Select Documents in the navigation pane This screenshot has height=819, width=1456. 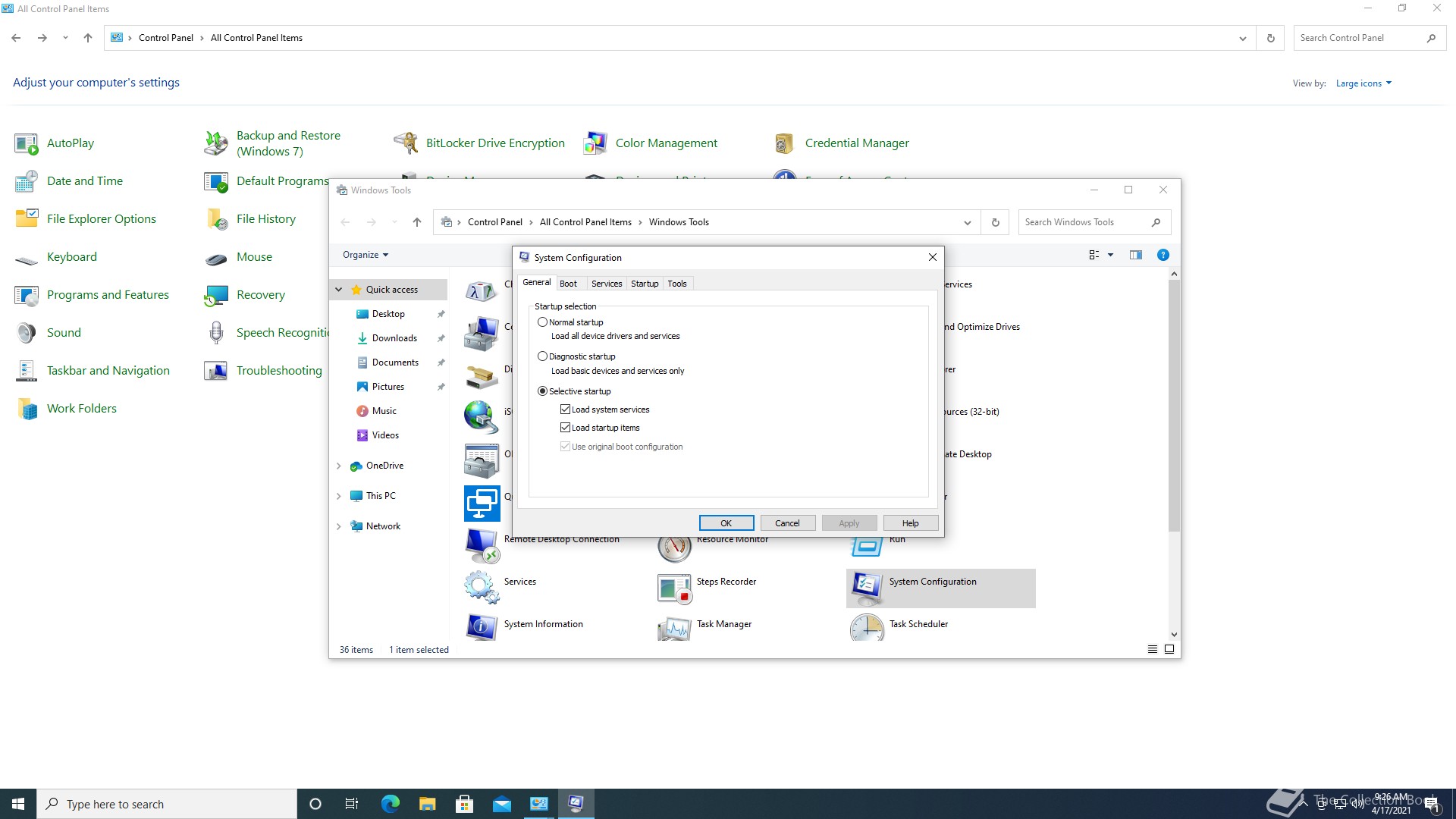[x=395, y=362]
